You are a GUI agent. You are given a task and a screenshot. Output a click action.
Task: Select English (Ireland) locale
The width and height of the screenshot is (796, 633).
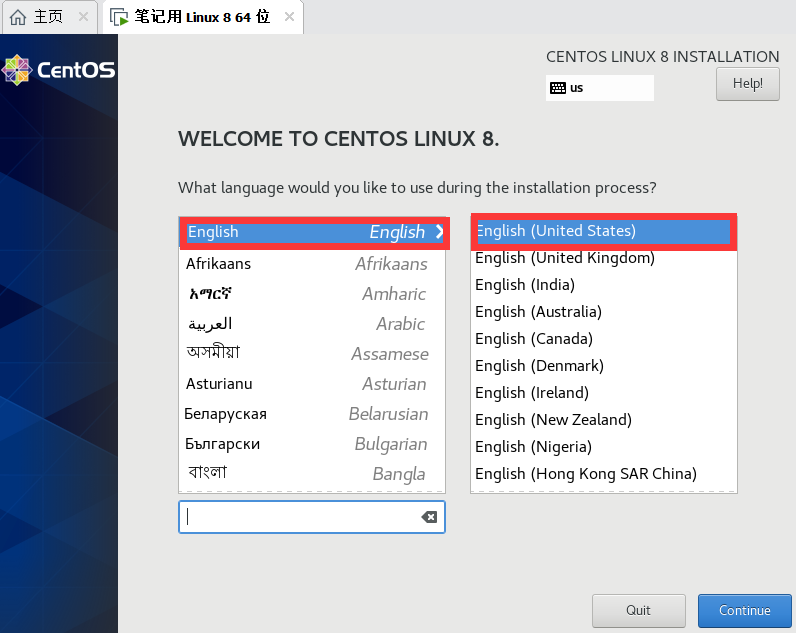604,392
